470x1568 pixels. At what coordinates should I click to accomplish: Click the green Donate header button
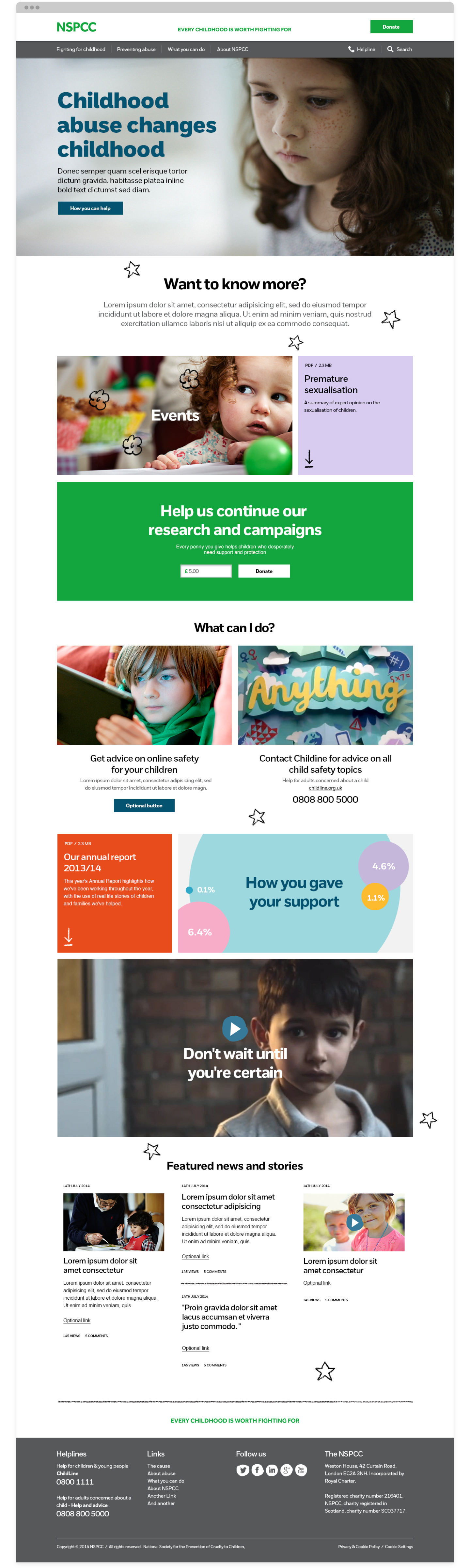tap(391, 27)
